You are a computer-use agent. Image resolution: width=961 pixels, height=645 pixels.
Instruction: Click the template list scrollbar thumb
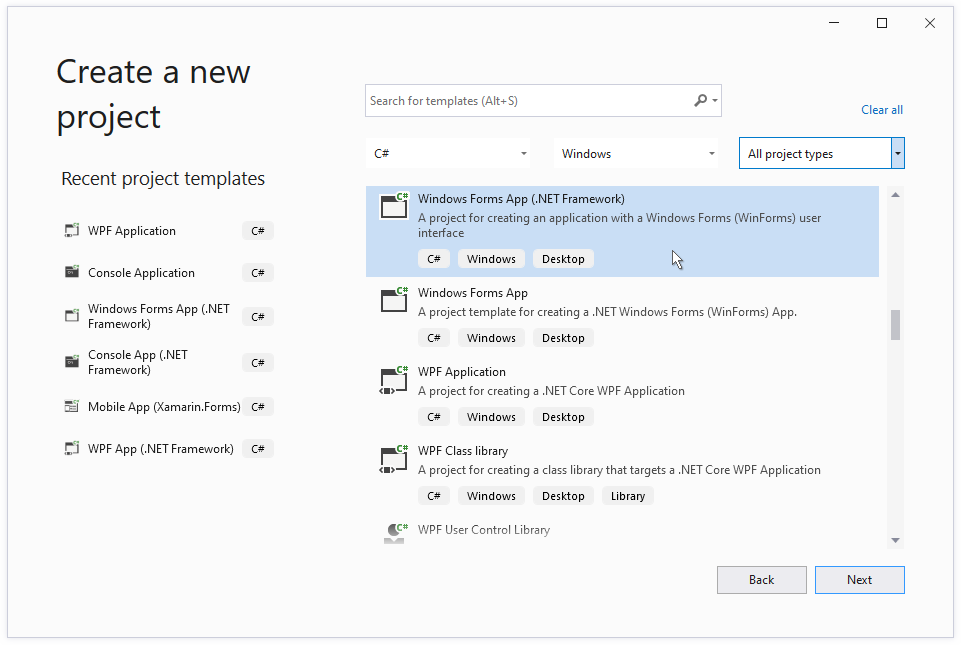[895, 325]
